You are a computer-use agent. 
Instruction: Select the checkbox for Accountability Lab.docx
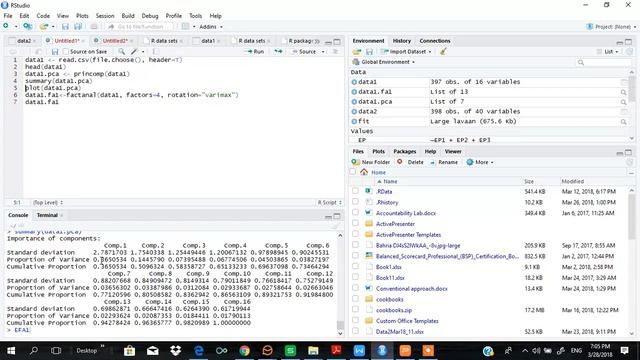coord(356,213)
